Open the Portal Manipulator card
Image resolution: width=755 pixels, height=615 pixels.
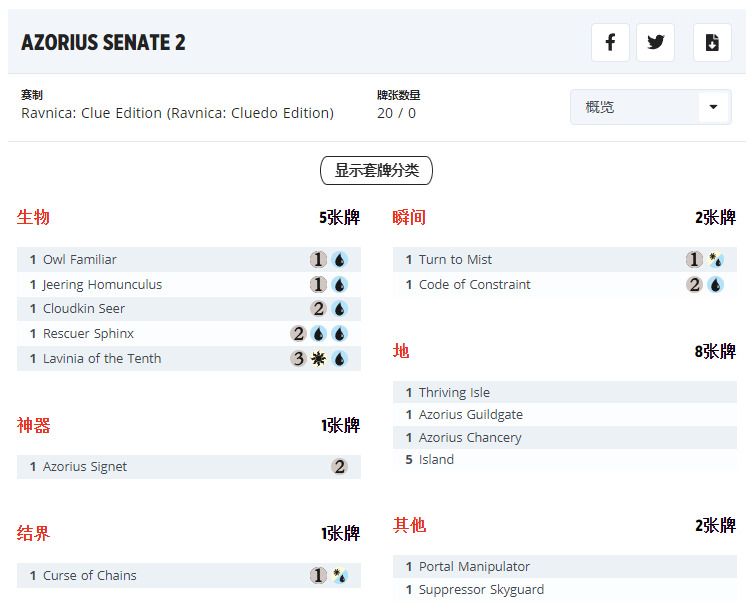474,567
